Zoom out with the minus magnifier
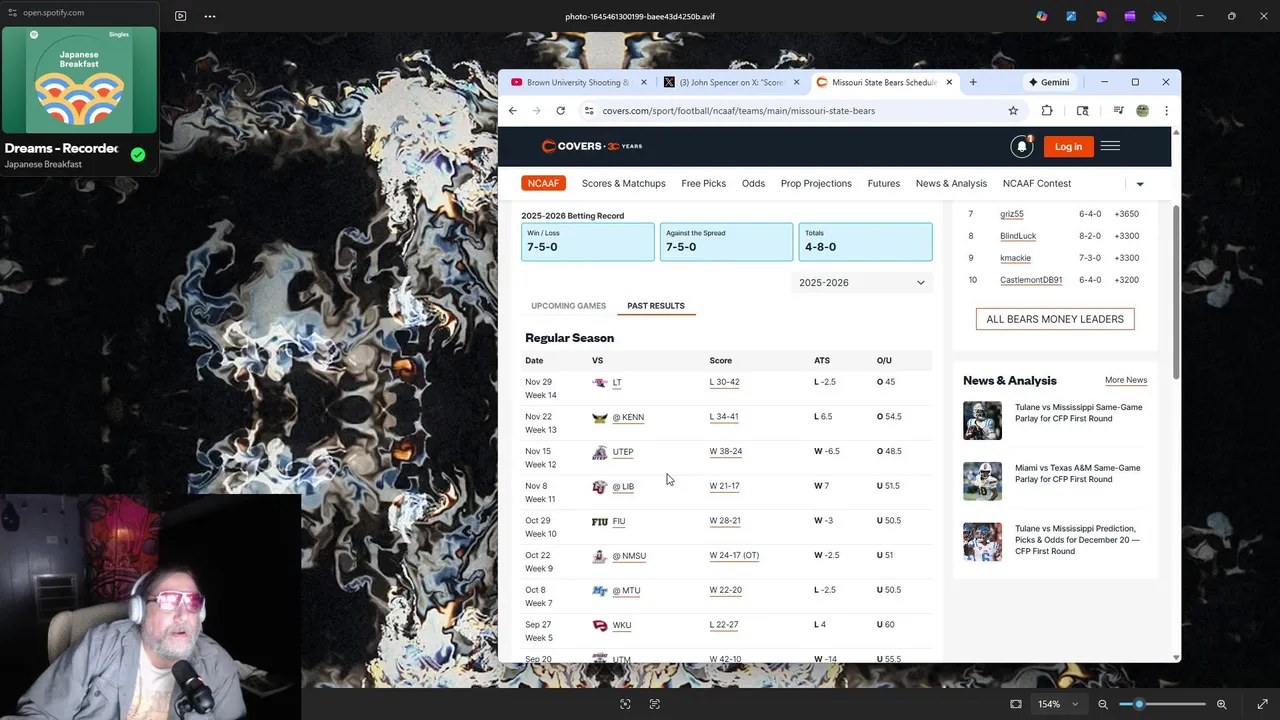The width and height of the screenshot is (1280, 720). pyautogui.click(x=1103, y=704)
